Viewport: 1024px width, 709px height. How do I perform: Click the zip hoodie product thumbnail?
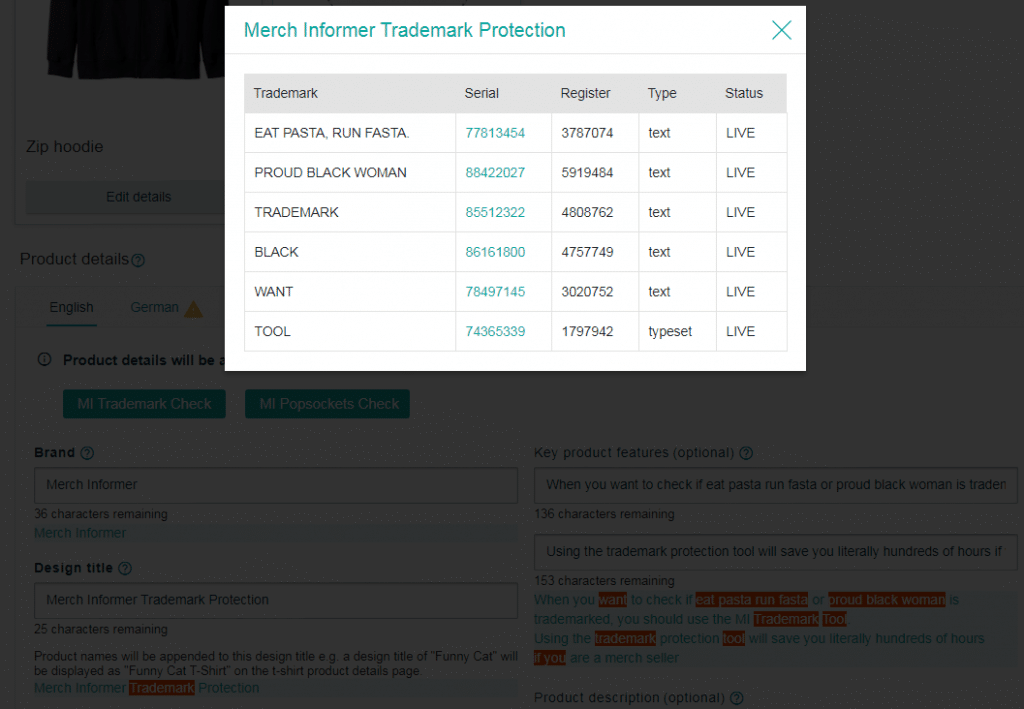[137, 39]
